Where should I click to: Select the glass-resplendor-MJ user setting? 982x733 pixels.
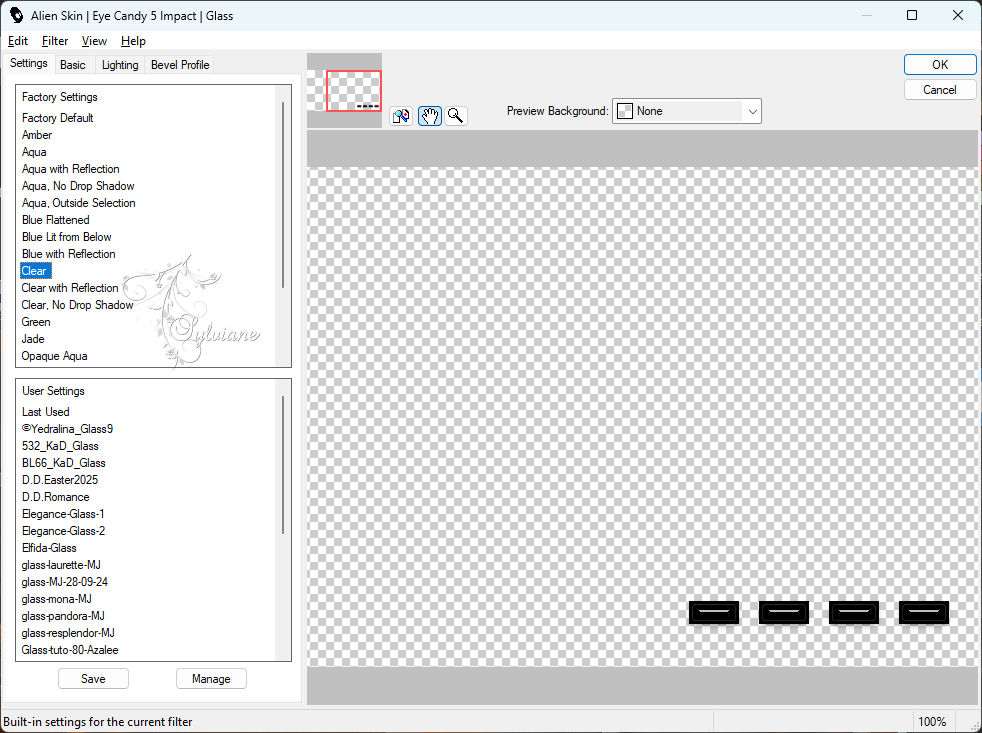tap(68, 632)
